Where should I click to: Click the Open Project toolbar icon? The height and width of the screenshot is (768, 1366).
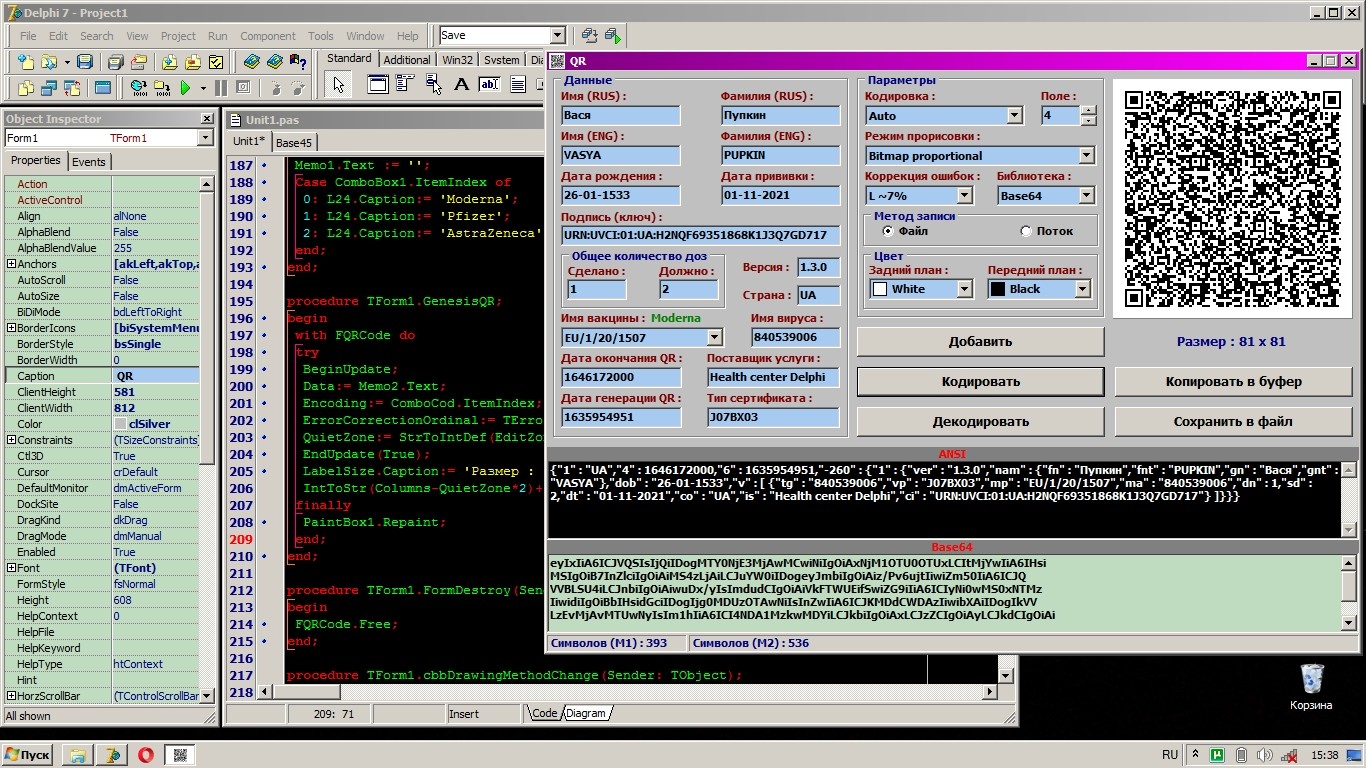[x=140, y=62]
